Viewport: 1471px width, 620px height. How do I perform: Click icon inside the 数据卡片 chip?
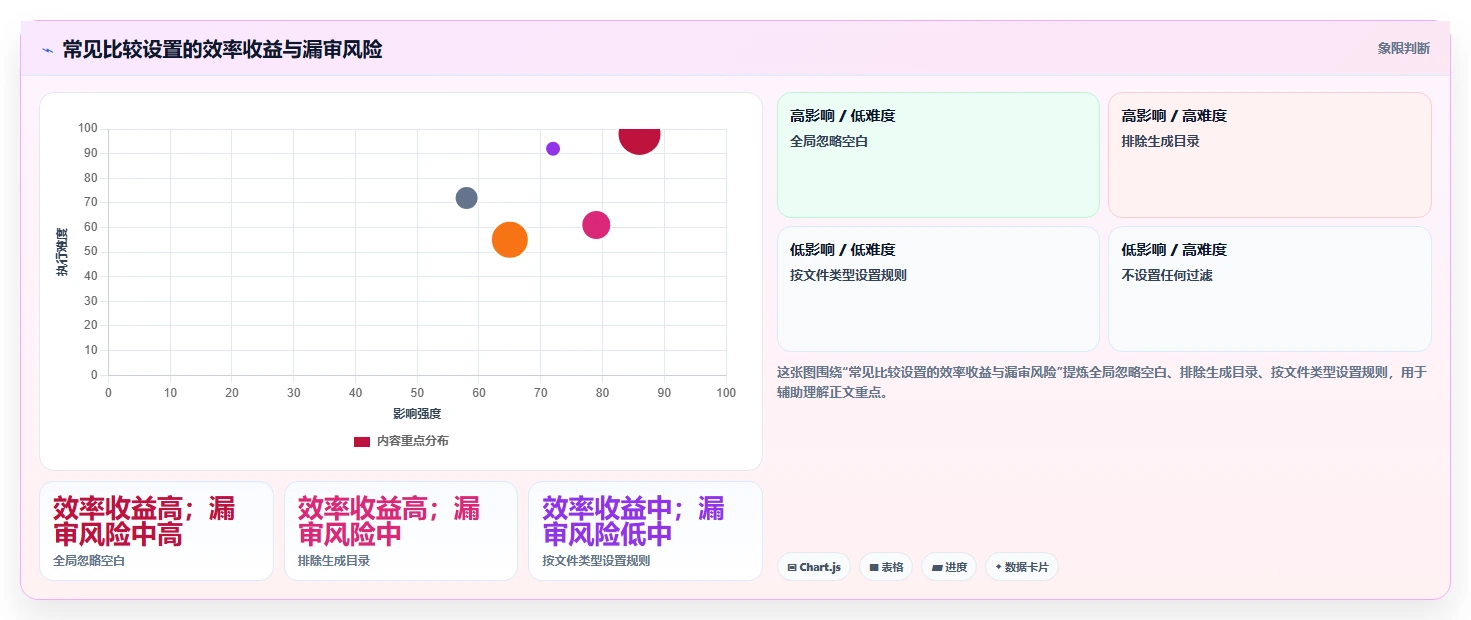(998, 567)
